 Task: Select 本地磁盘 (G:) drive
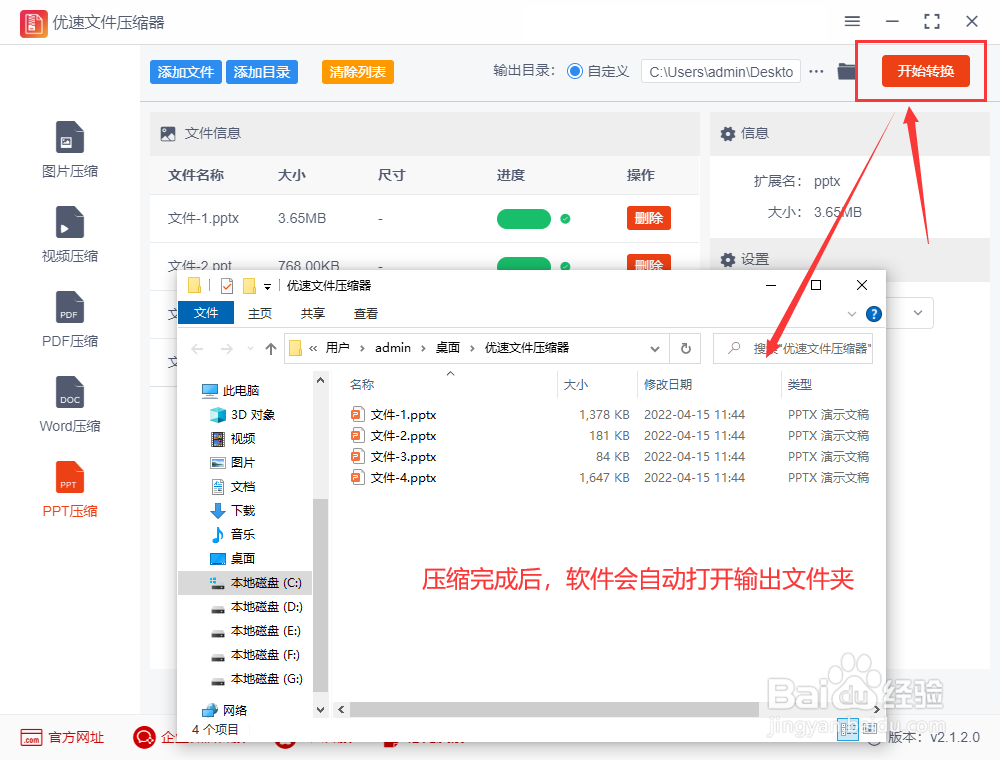256,679
